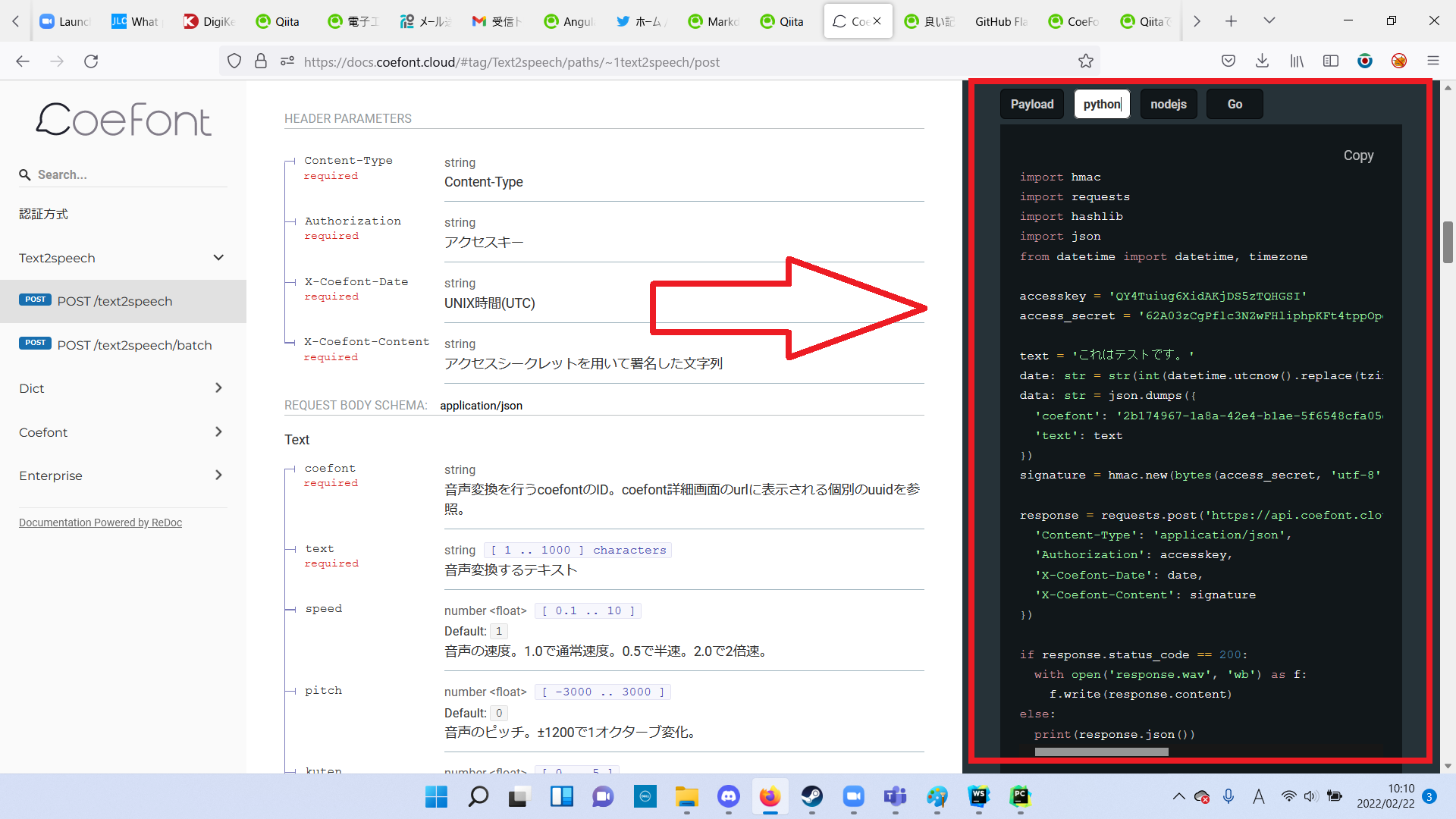The height and width of the screenshot is (819, 1456).
Task: Click the code panel horizontal scrollbar
Action: tap(1101, 752)
